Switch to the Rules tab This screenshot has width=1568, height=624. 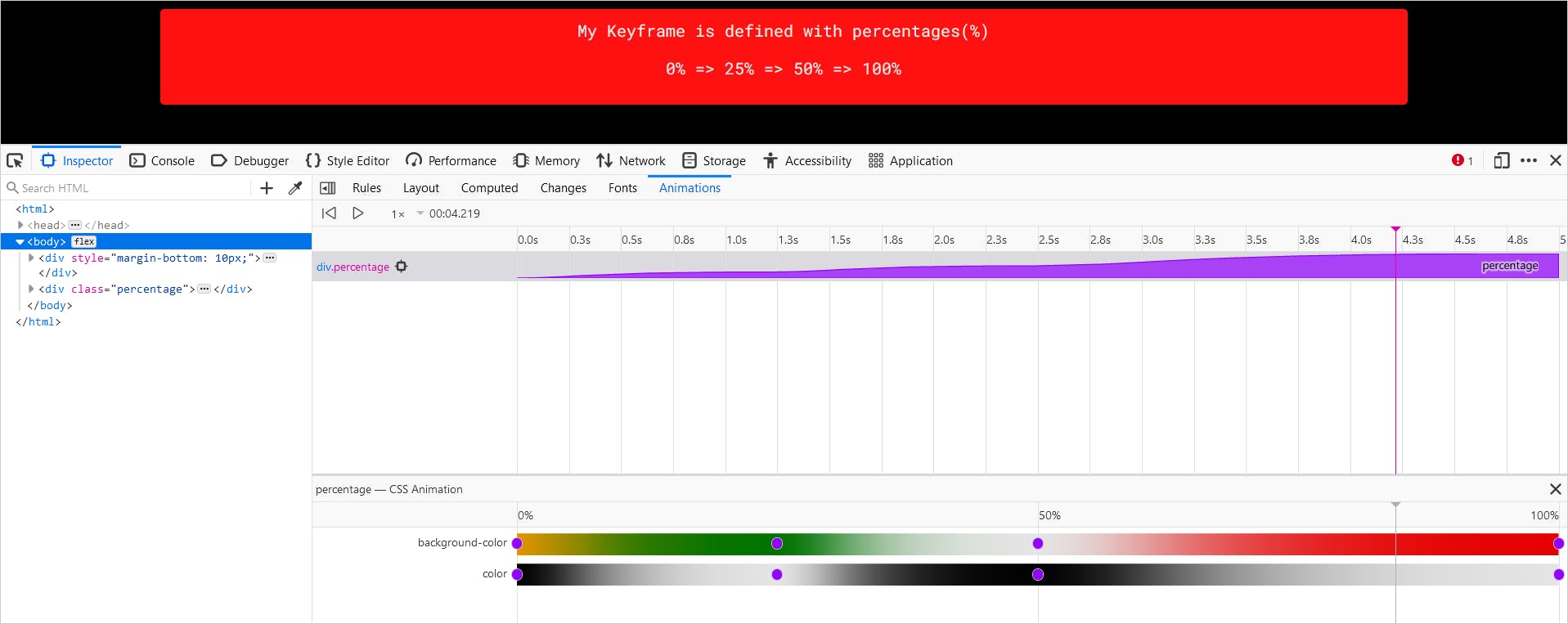click(x=366, y=188)
